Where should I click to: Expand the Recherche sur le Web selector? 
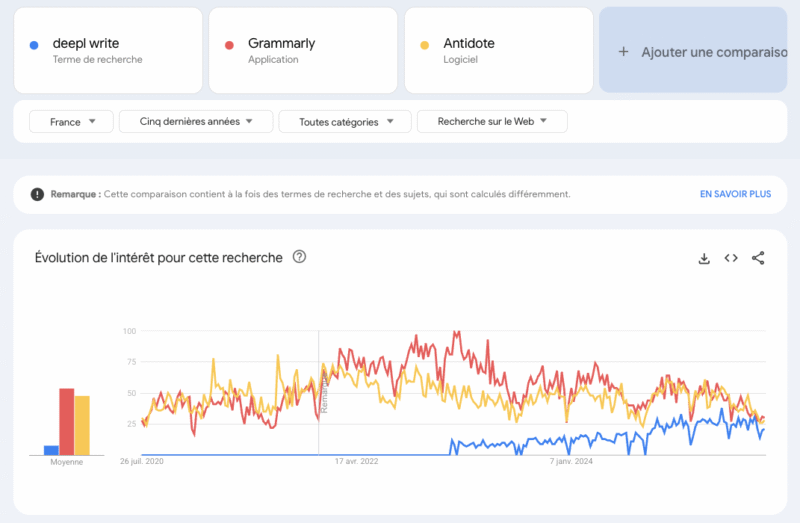(492, 121)
